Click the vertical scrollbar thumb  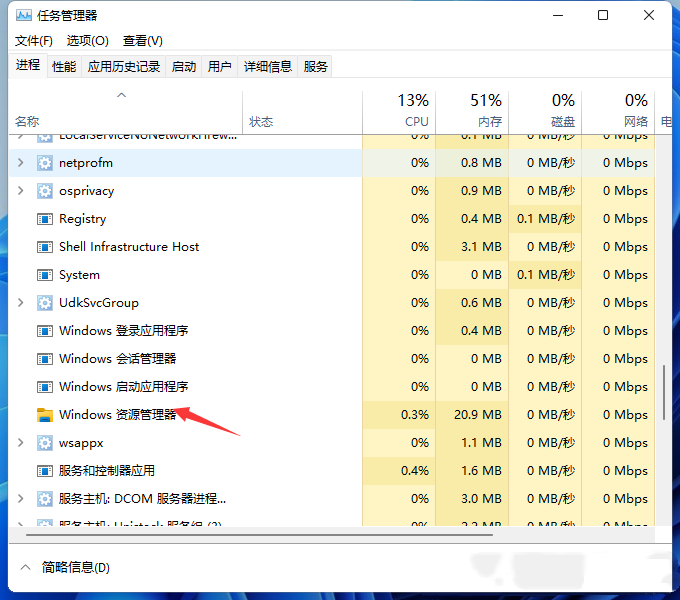point(664,393)
